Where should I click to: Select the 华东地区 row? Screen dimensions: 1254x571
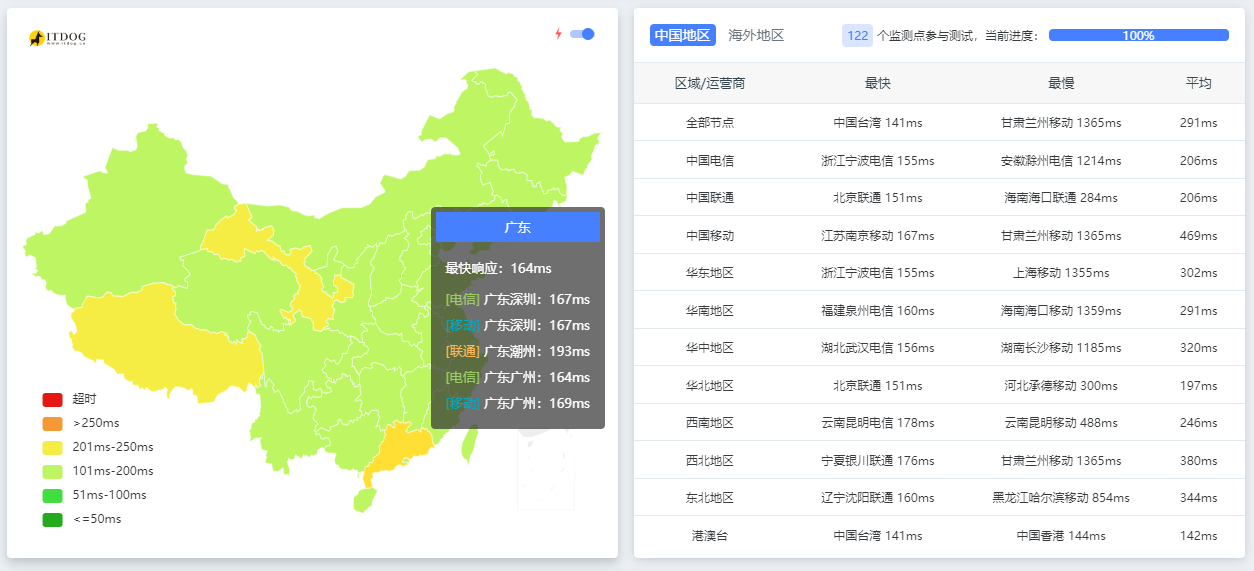coord(710,273)
